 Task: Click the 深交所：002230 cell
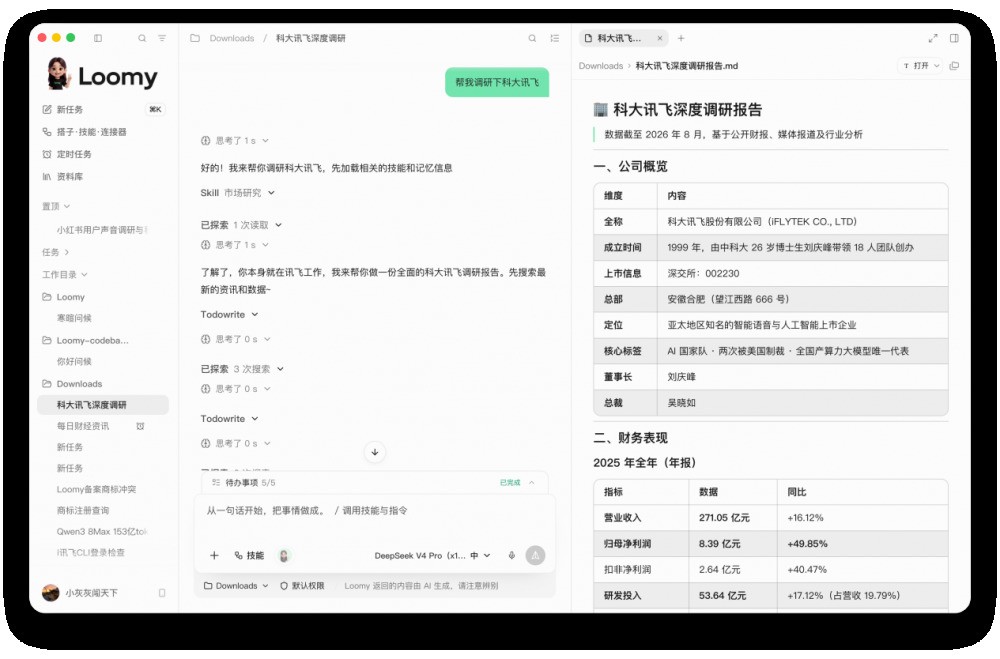[x=802, y=273]
